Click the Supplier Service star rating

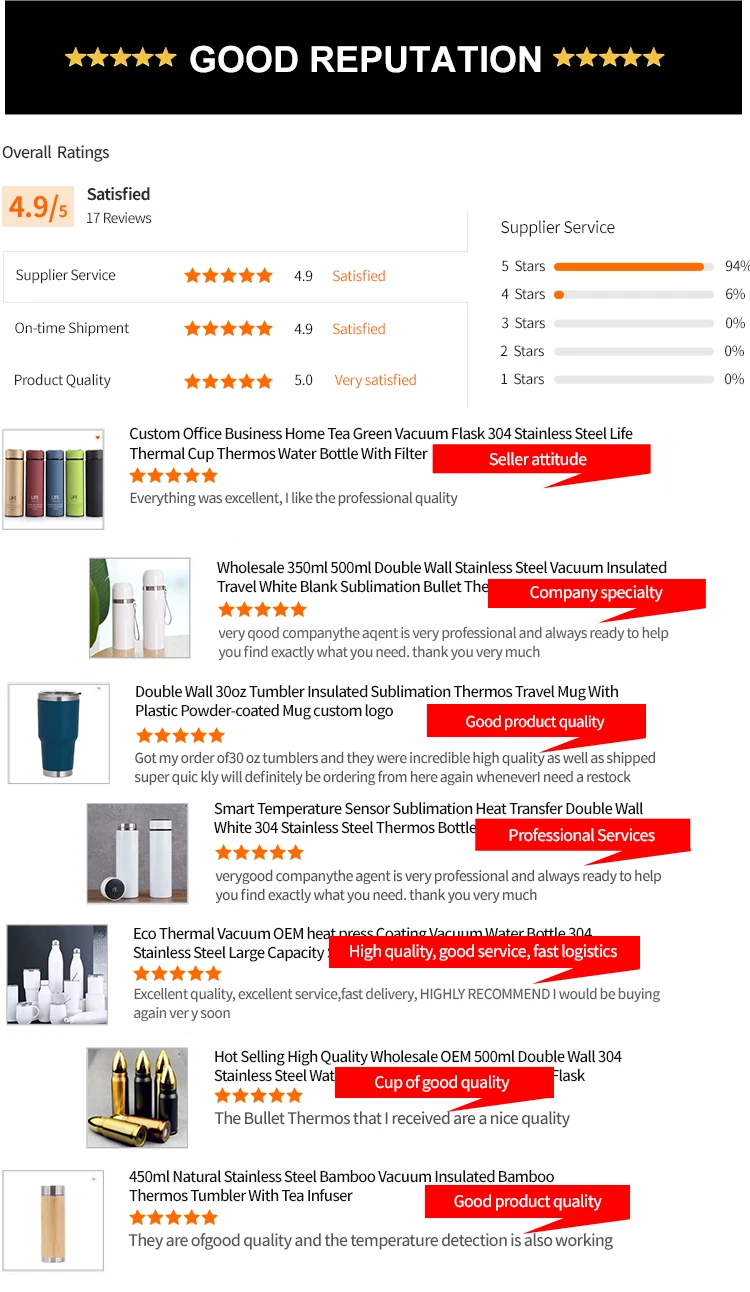(228, 276)
